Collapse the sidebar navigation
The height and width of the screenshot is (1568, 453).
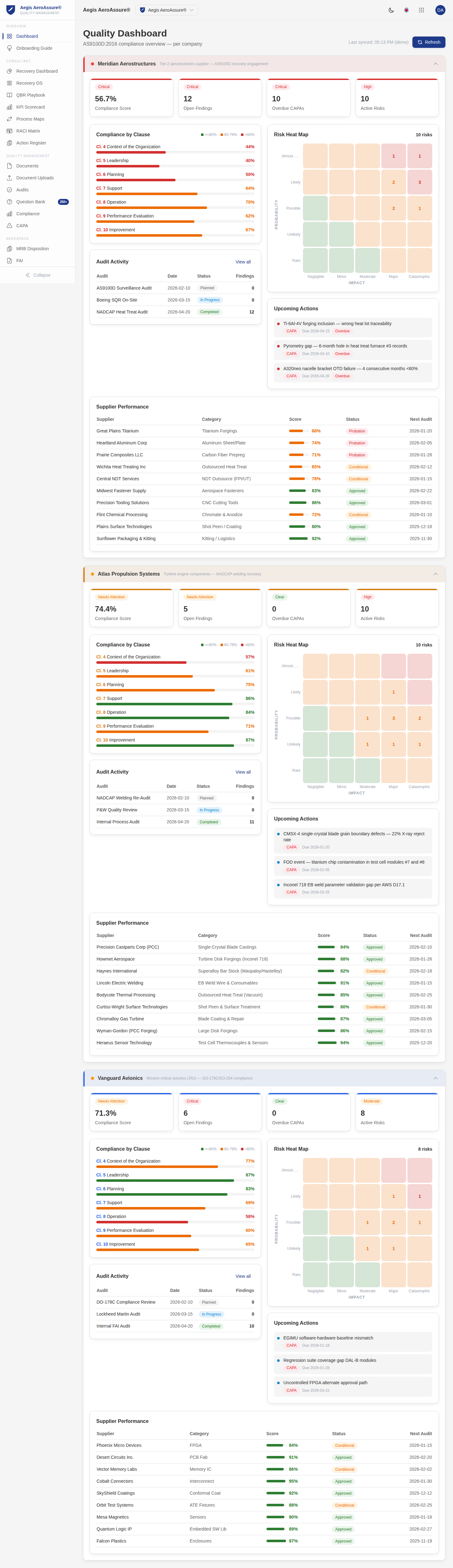click(x=38, y=275)
